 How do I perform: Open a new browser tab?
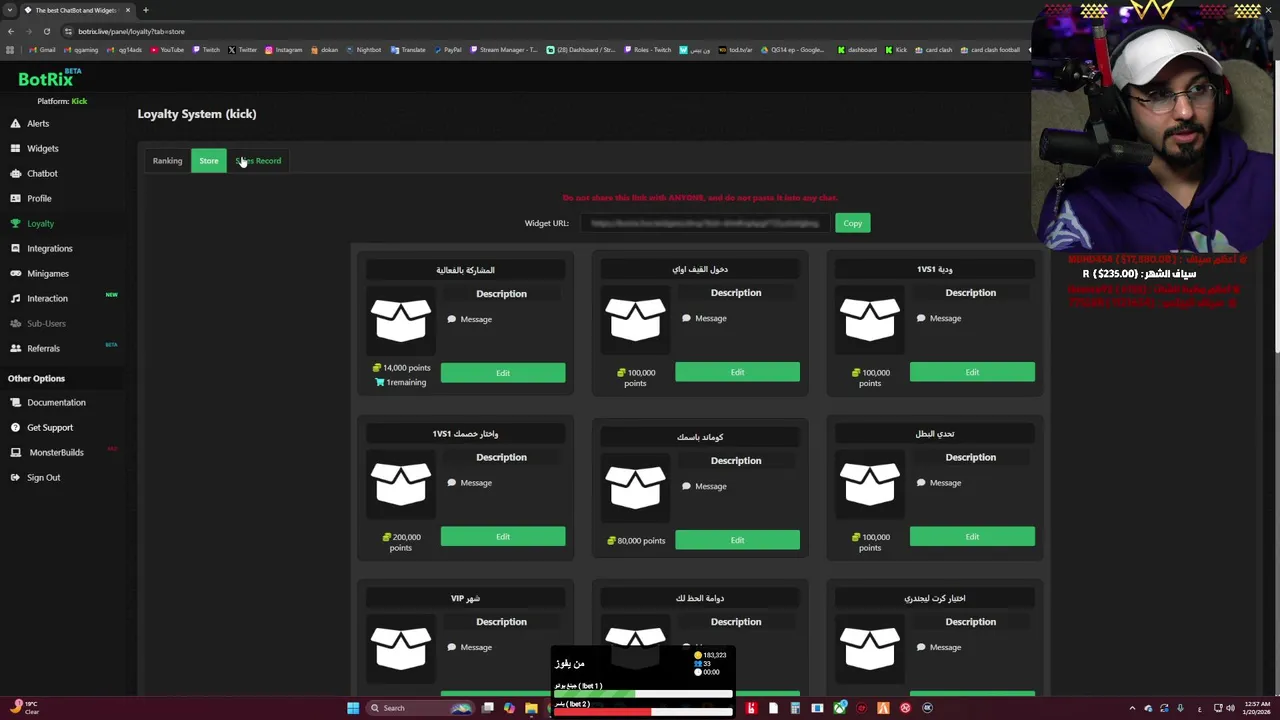pos(145,10)
